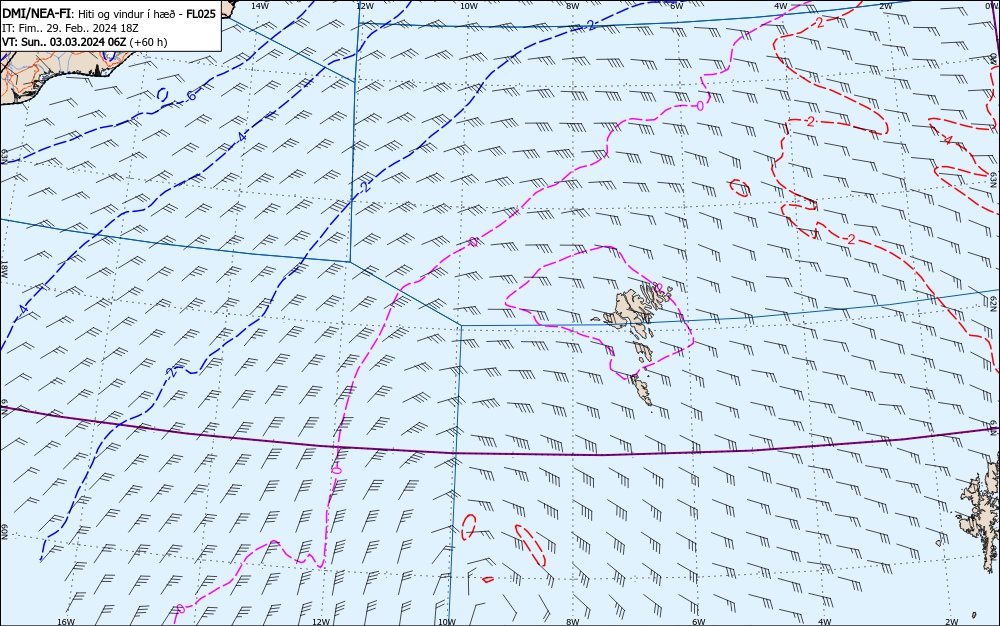Click the IT issue time line 29. Feb.. 2024 18Z
1000x626 pixels.
[x=70, y=29]
